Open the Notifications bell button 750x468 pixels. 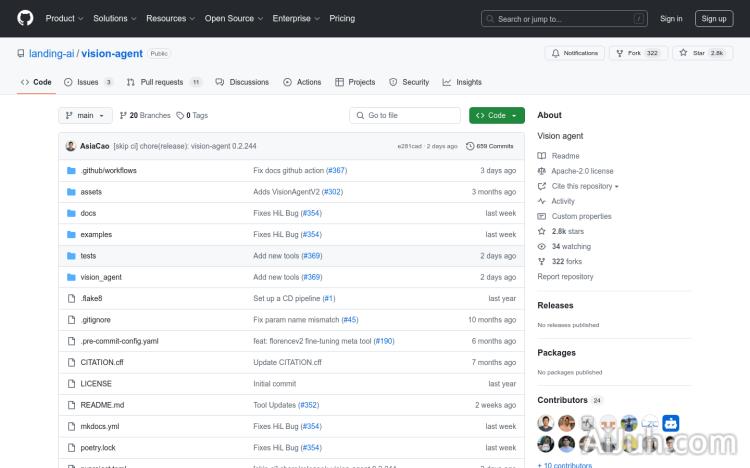pyautogui.click(x=574, y=53)
